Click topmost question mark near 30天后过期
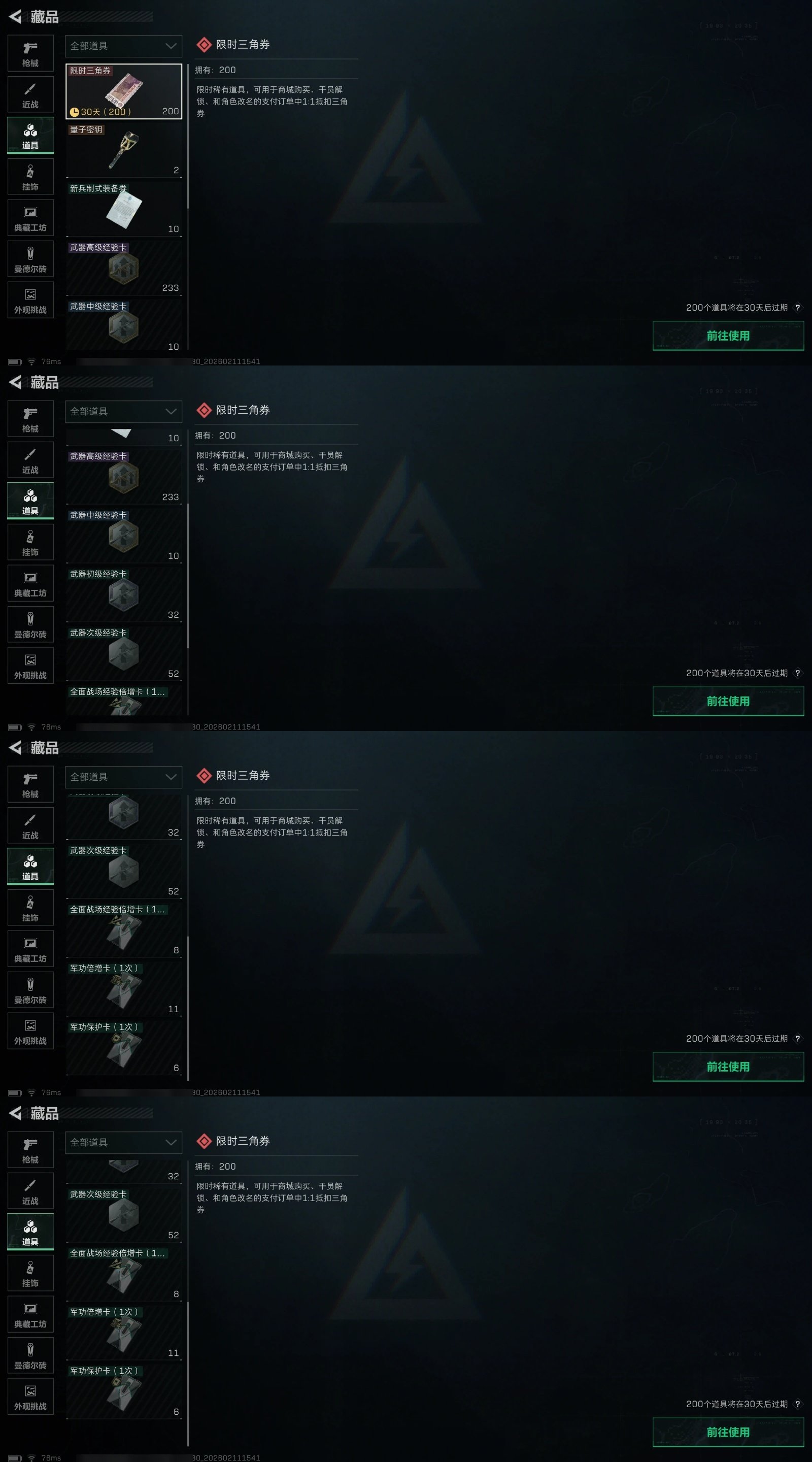Viewport: 812px width, 1462px height. point(797,308)
